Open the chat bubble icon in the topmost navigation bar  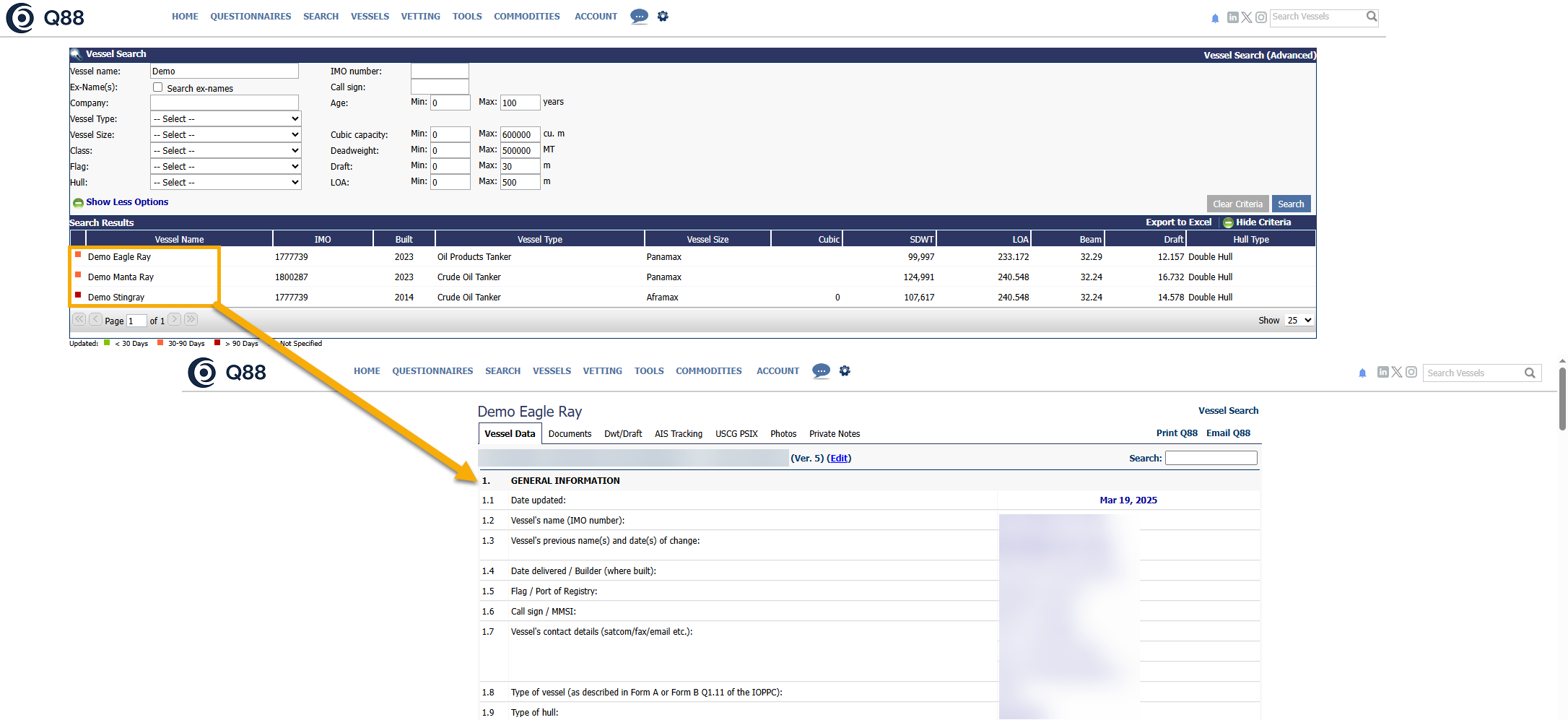[639, 16]
